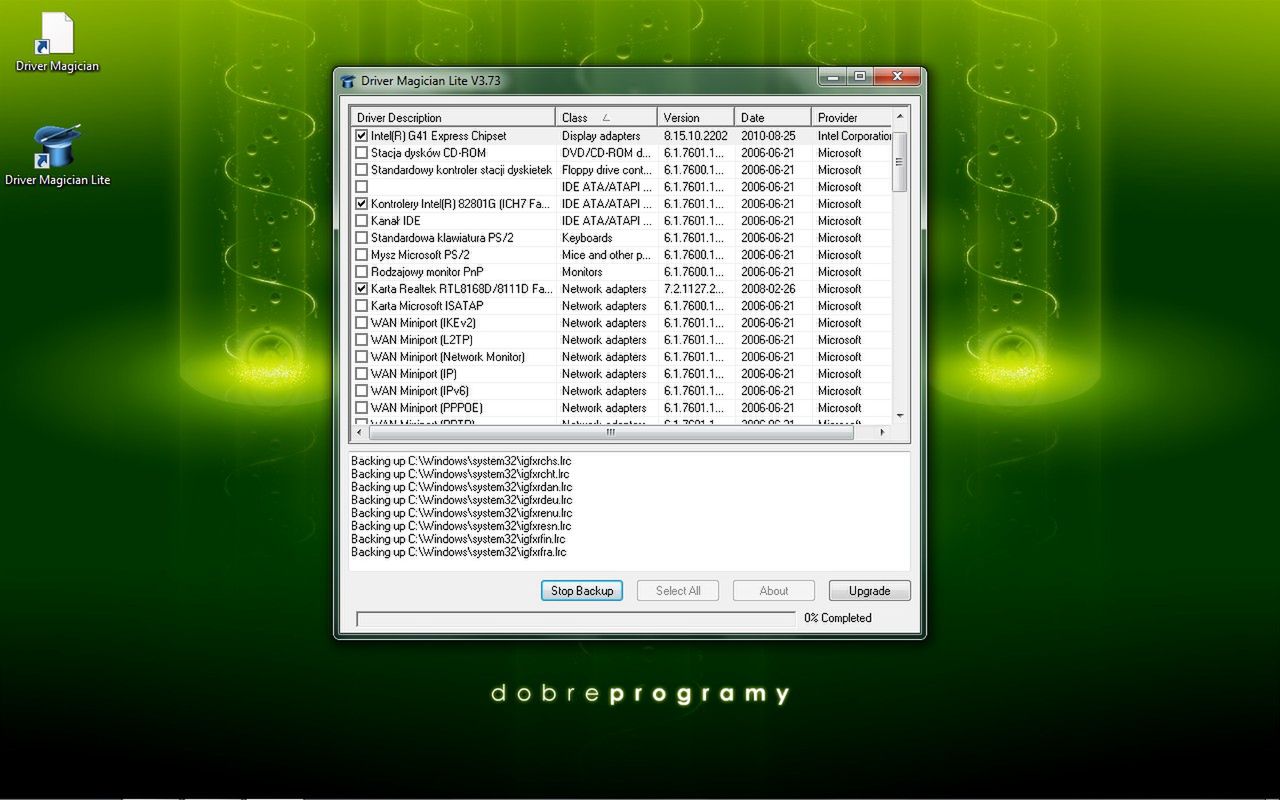The image size is (1280, 800).
Task: Check the Karta Microsoft ISATAP driver
Action: (362, 306)
